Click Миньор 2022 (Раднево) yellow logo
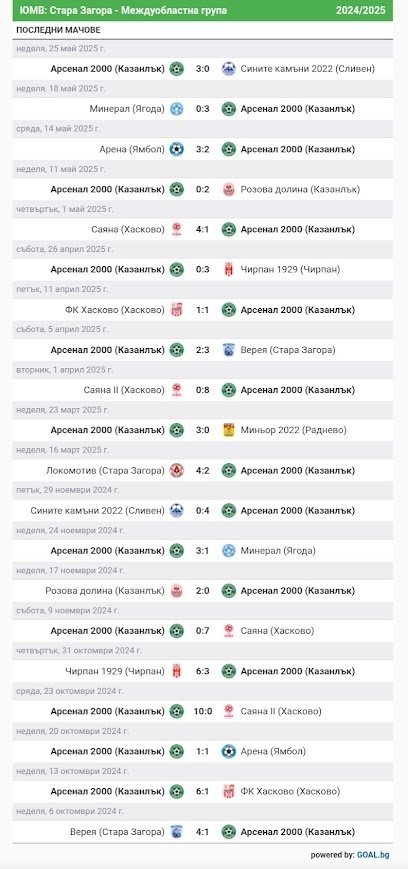This screenshot has height=869, width=408. tap(228, 430)
